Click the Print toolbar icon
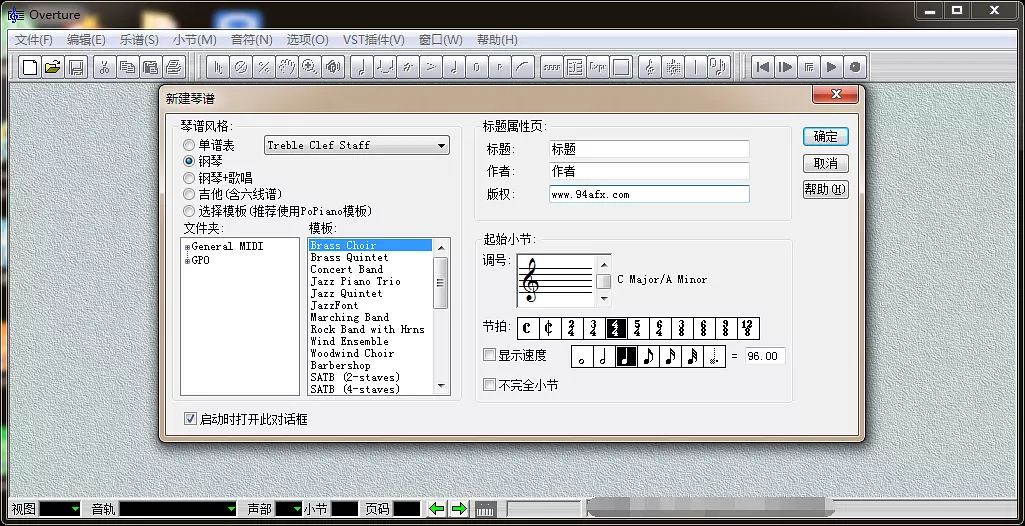The height and width of the screenshot is (526, 1025). 173,67
